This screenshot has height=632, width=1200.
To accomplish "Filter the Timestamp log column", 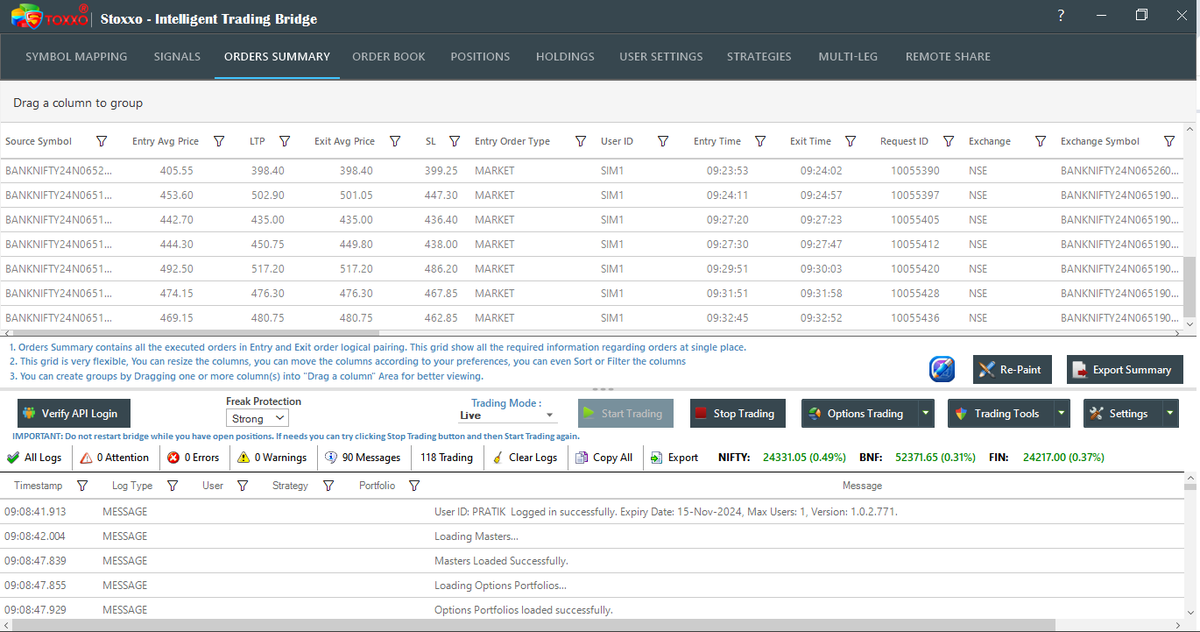I will 82,485.
